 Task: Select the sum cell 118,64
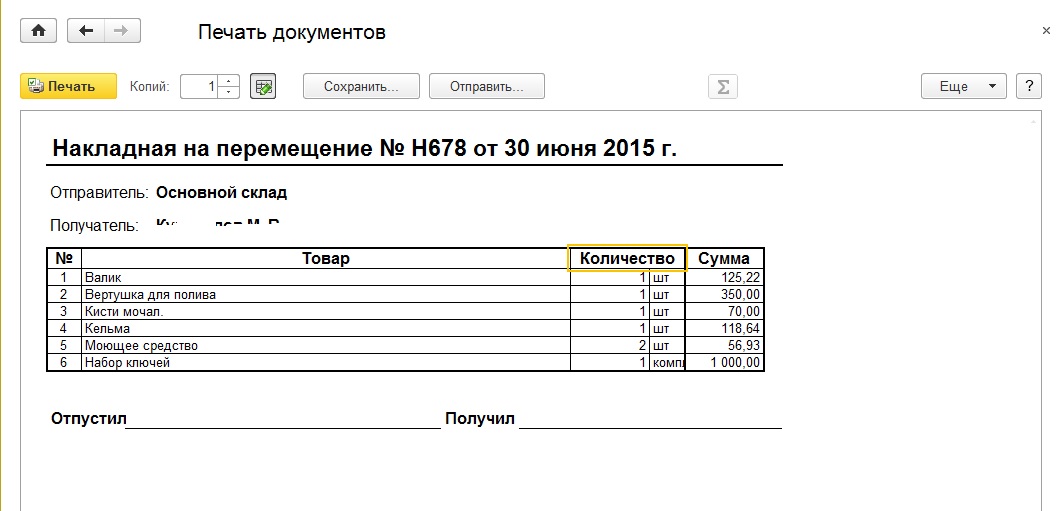point(724,328)
